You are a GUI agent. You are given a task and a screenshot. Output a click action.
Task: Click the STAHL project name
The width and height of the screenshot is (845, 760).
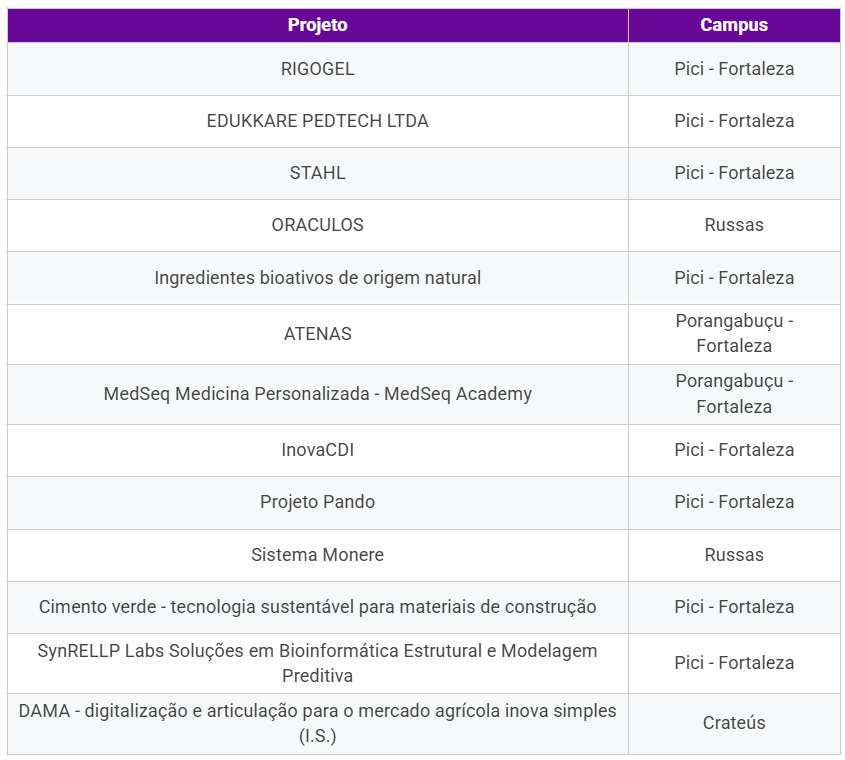(317, 173)
